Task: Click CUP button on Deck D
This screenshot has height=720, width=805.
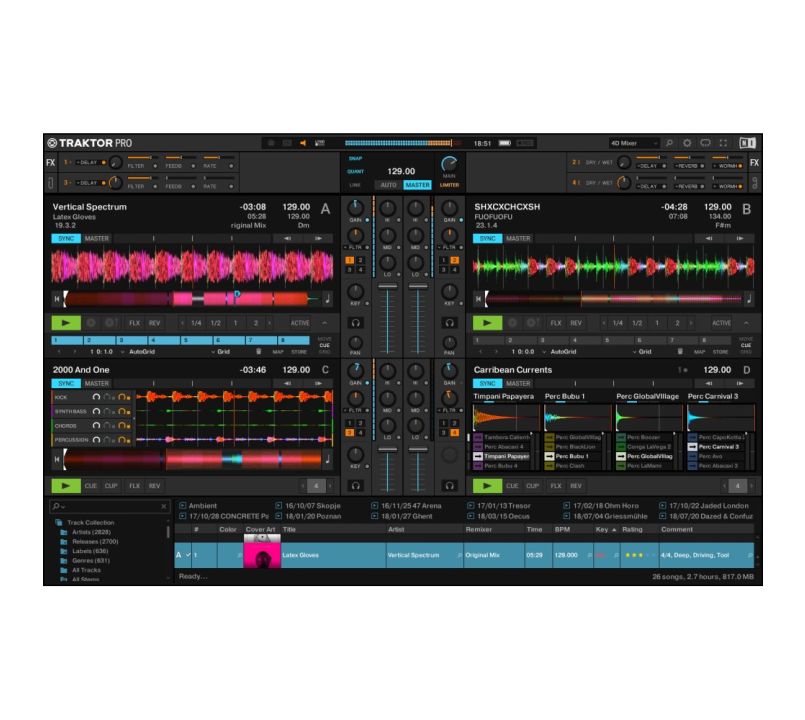Action: point(532,485)
